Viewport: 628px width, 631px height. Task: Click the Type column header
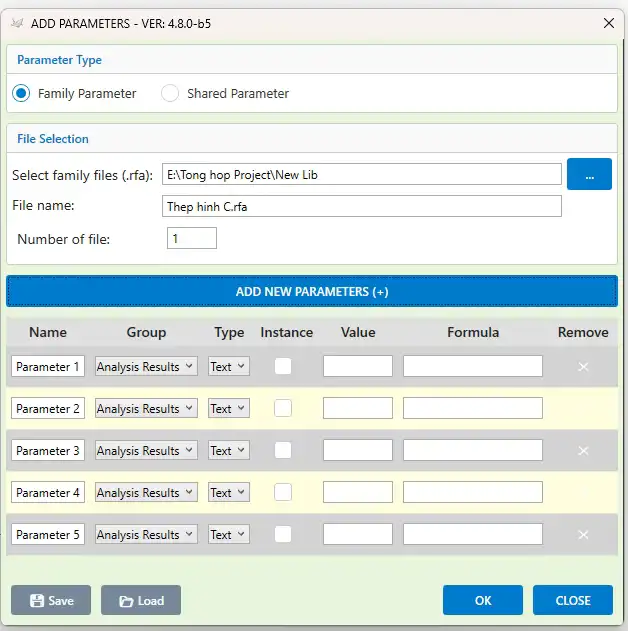click(229, 333)
